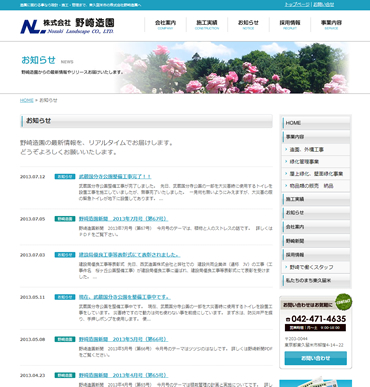Open お知らせ NOTICE in top navigation
The width and height of the screenshot is (370, 387).
[248, 25]
